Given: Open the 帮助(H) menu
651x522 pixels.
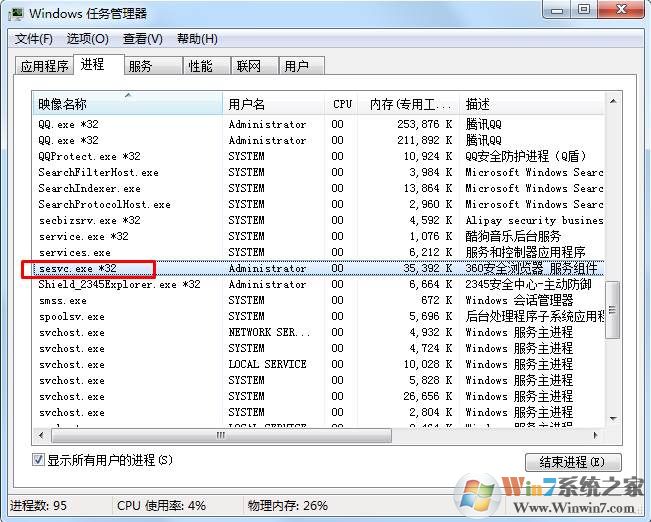Looking at the screenshot, I should pyautogui.click(x=197, y=39).
